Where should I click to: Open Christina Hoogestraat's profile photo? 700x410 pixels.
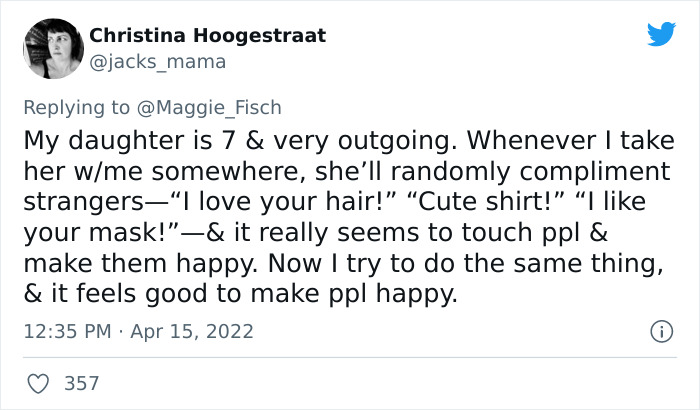coord(51,47)
